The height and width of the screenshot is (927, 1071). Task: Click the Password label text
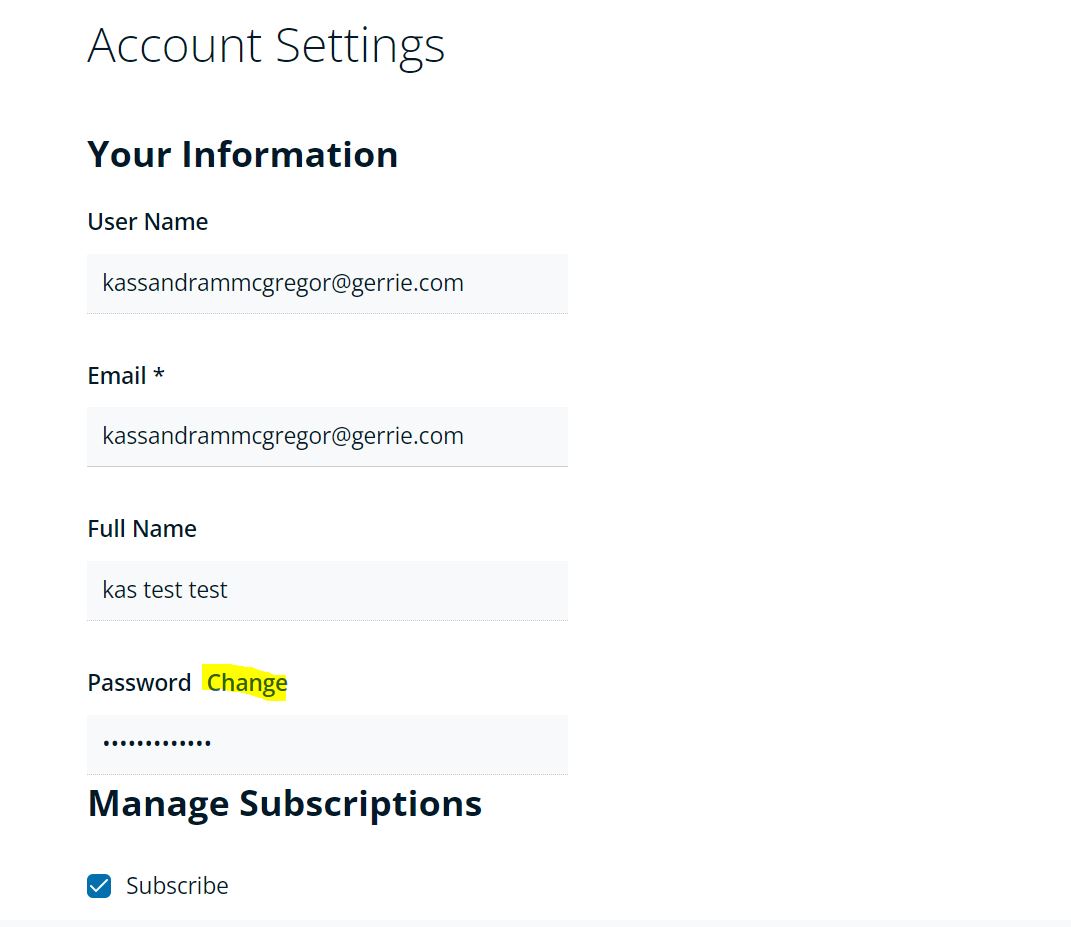tap(139, 683)
